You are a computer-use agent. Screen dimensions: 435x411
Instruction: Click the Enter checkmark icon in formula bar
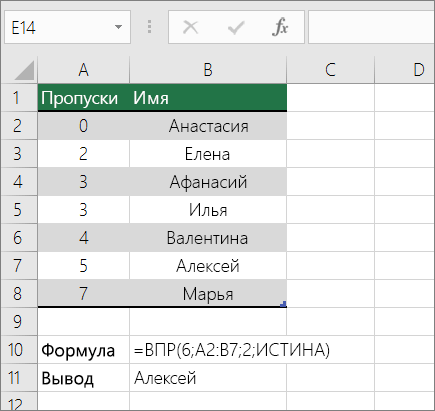236,27
